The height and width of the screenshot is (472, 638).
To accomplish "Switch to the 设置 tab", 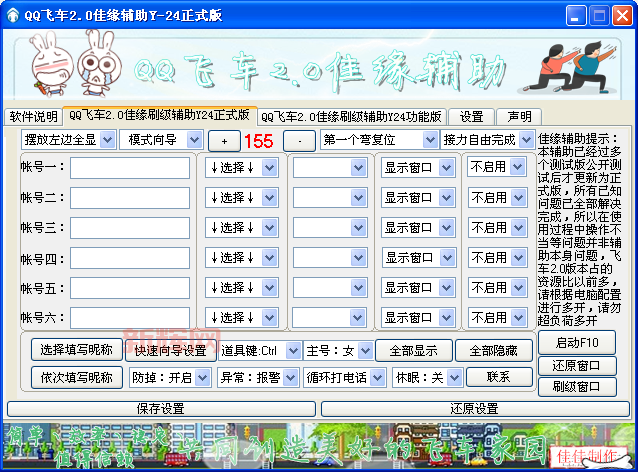I will [x=471, y=117].
